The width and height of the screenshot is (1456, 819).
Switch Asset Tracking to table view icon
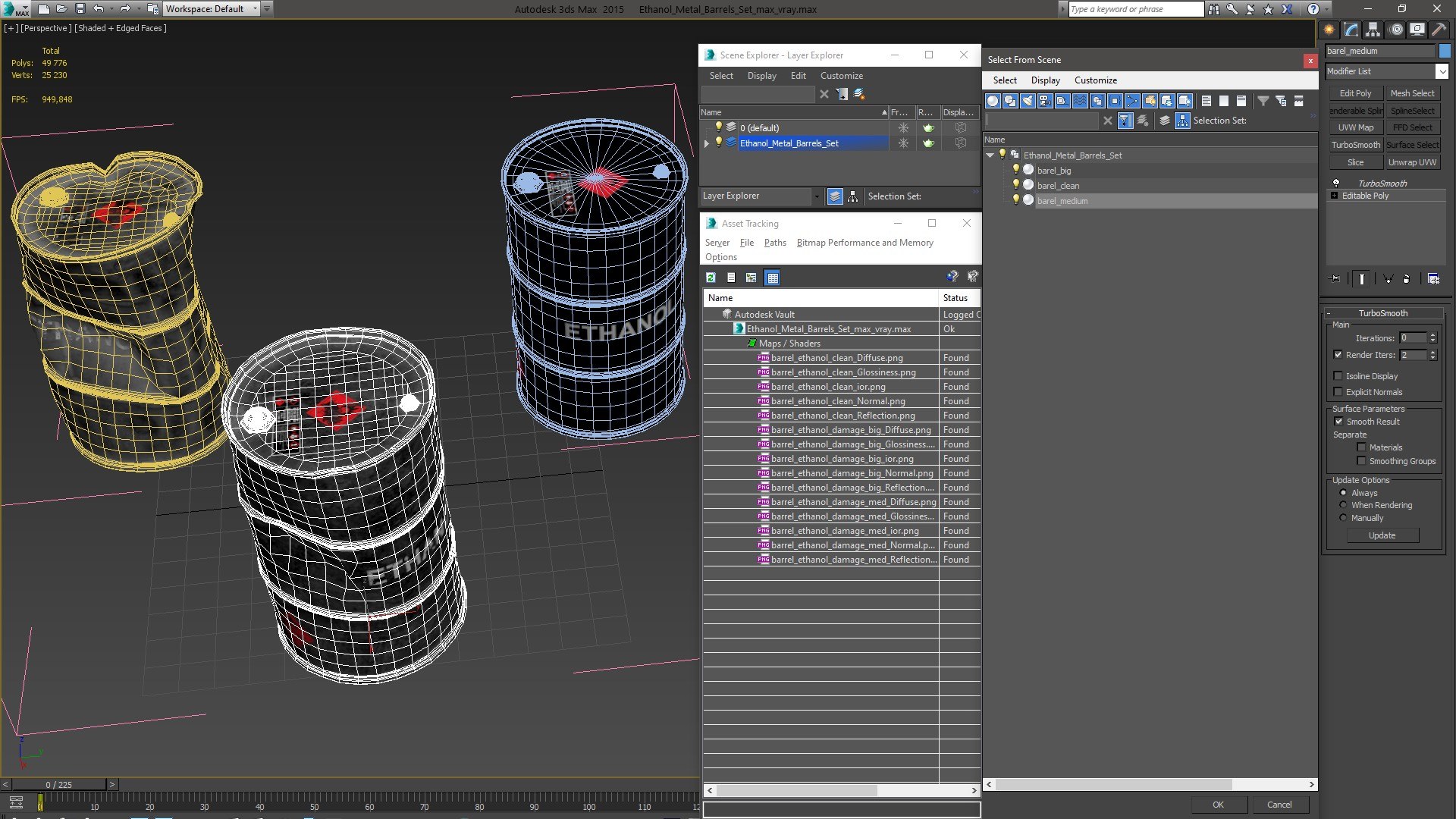[x=772, y=278]
